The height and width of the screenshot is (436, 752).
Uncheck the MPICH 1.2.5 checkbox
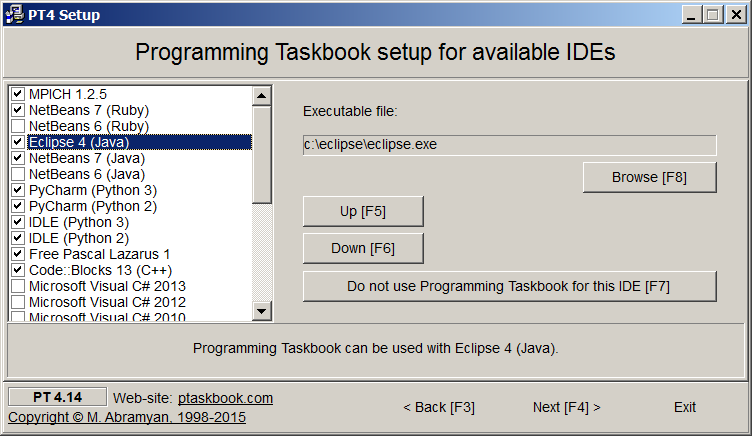click(18, 94)
